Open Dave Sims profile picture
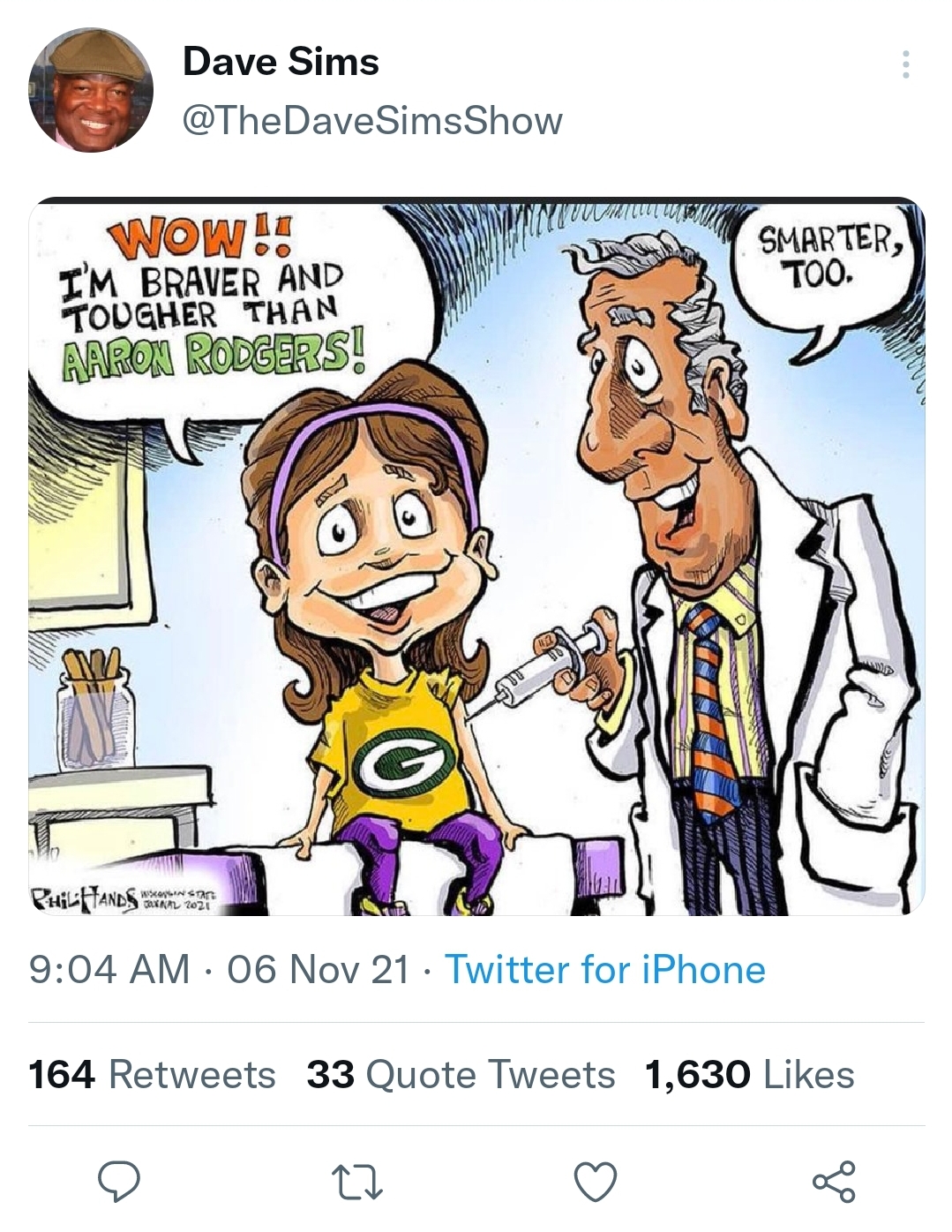 92,90
